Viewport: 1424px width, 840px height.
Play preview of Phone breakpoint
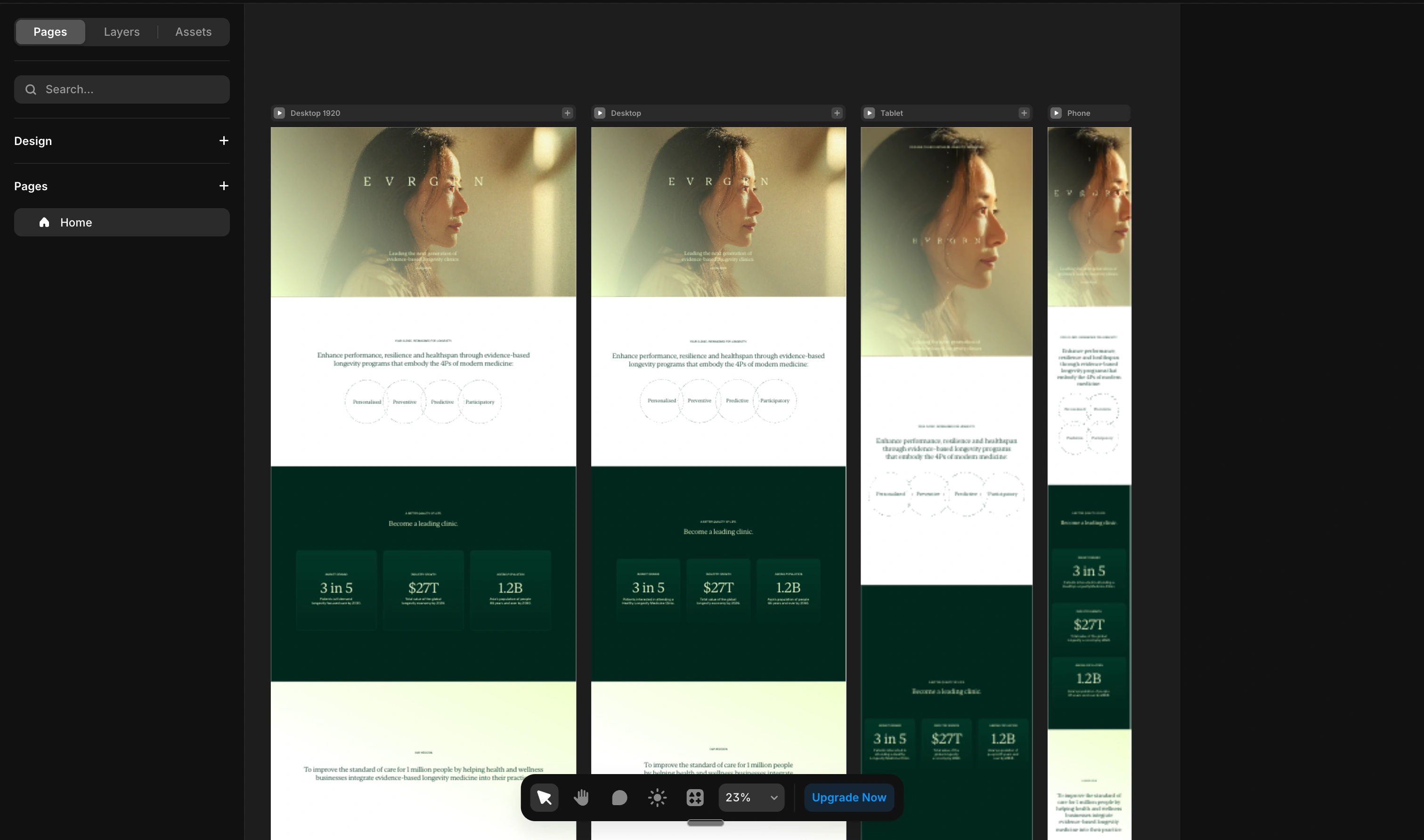click(x=1056, y=113)
